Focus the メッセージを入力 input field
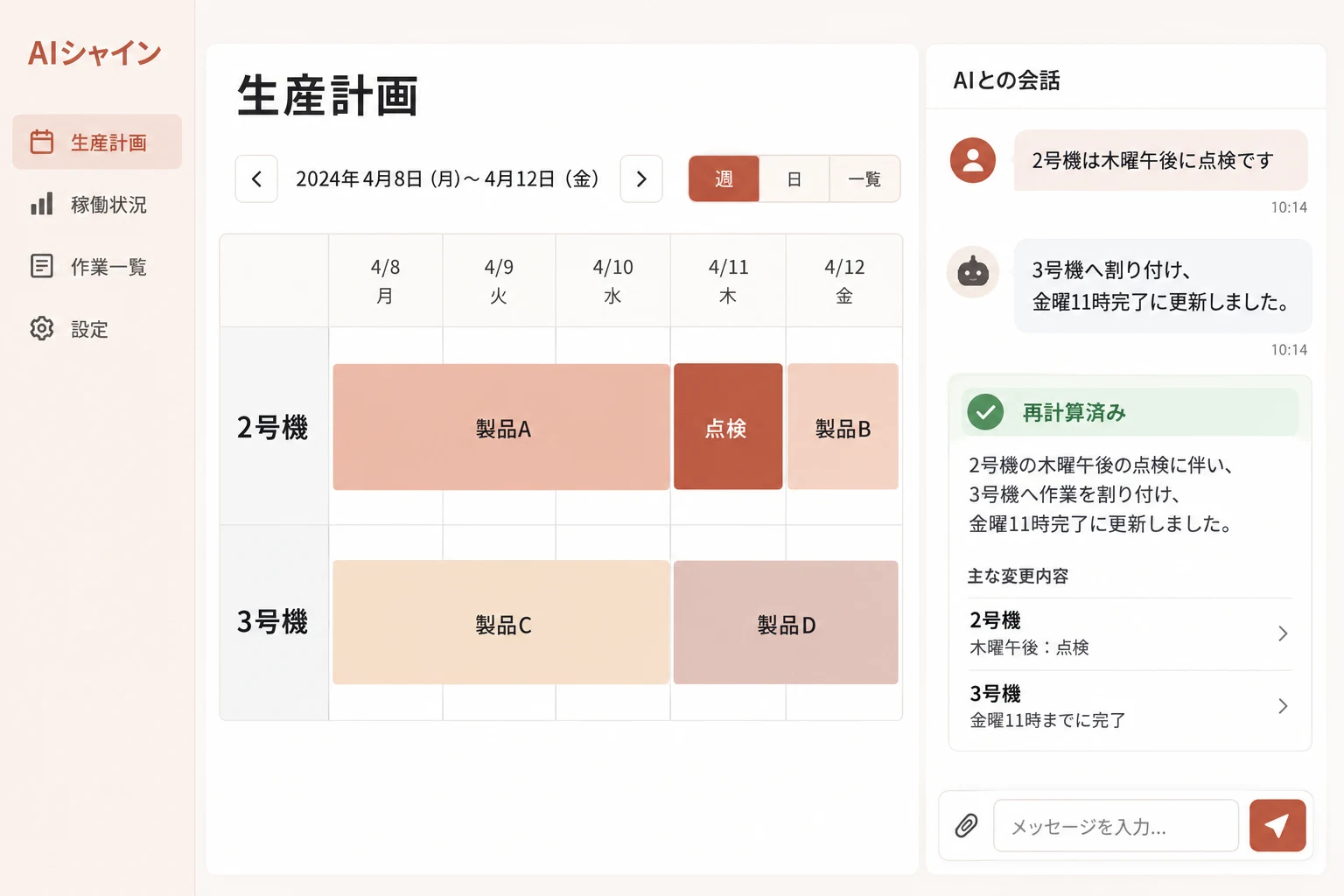 pos(1116,825)
